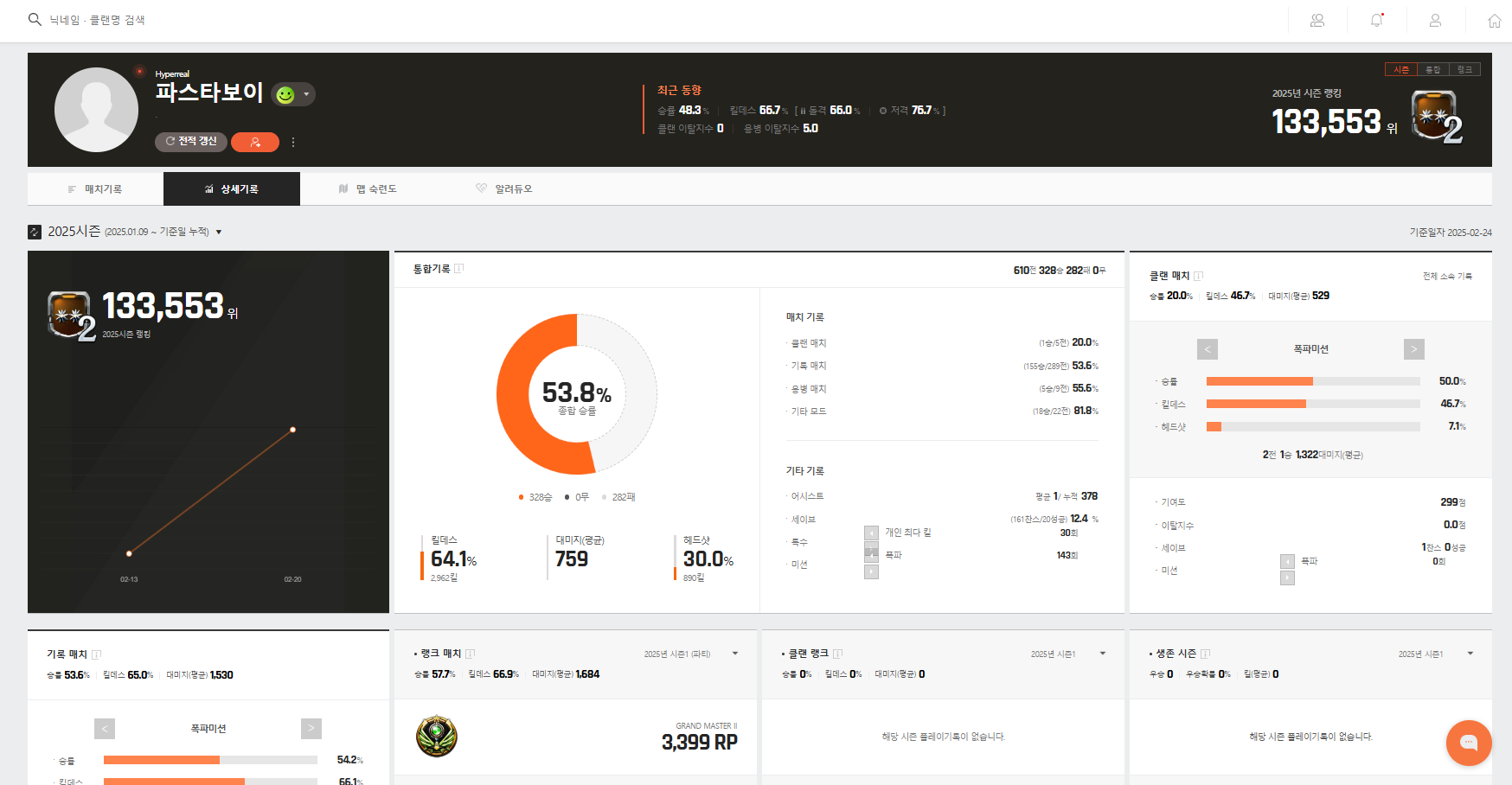Switch ranking view to 통합 toggle
The image size is (1512, 785).
coord(1433,69)
